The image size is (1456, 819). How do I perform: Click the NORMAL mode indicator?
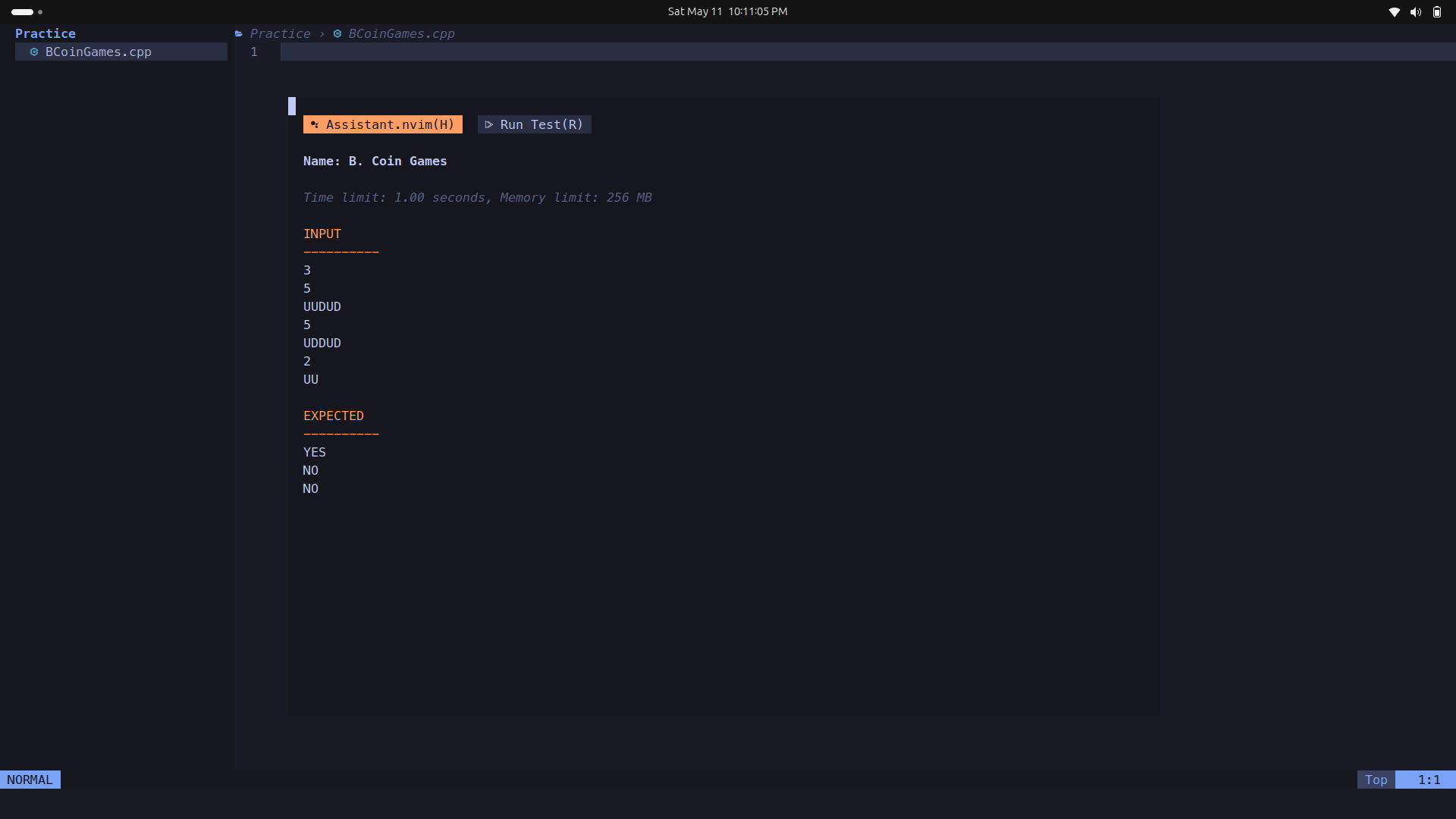click(x=30, y=780)
